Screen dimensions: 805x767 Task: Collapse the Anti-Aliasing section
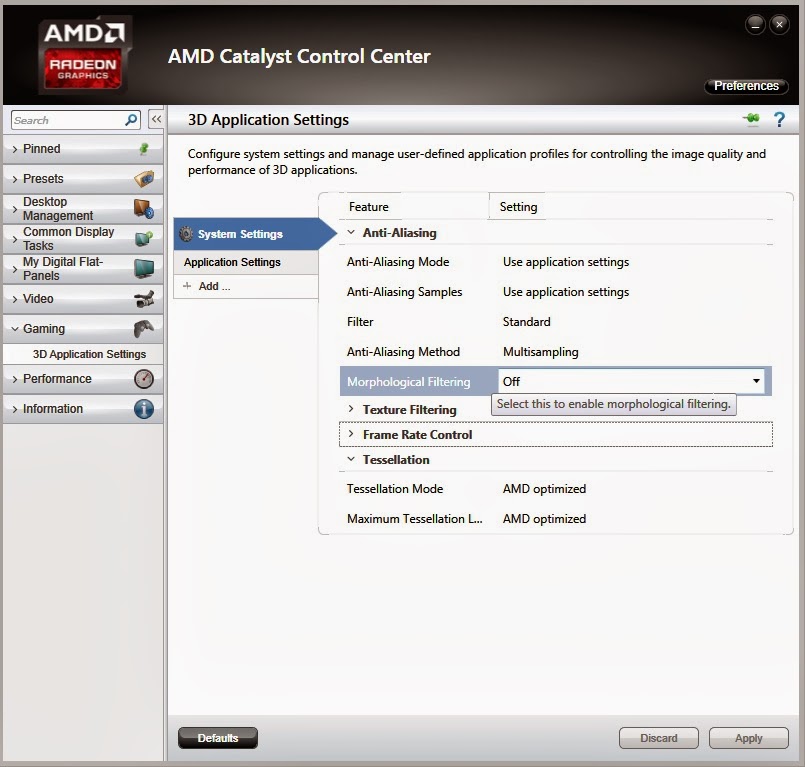tap(351, 233)
